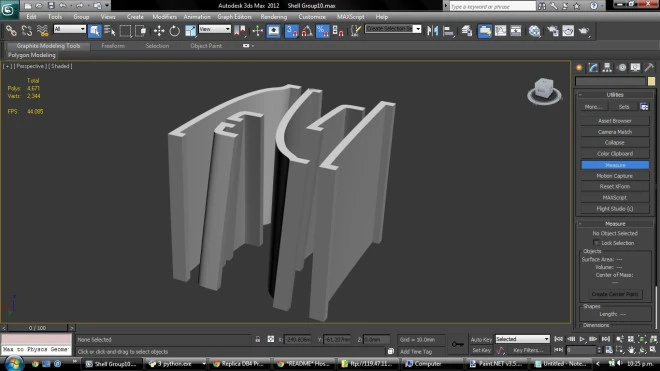The height and width of the screenshot is (371, 660).
Task: Toggle Percent Snap
Action: pos(322,31)
